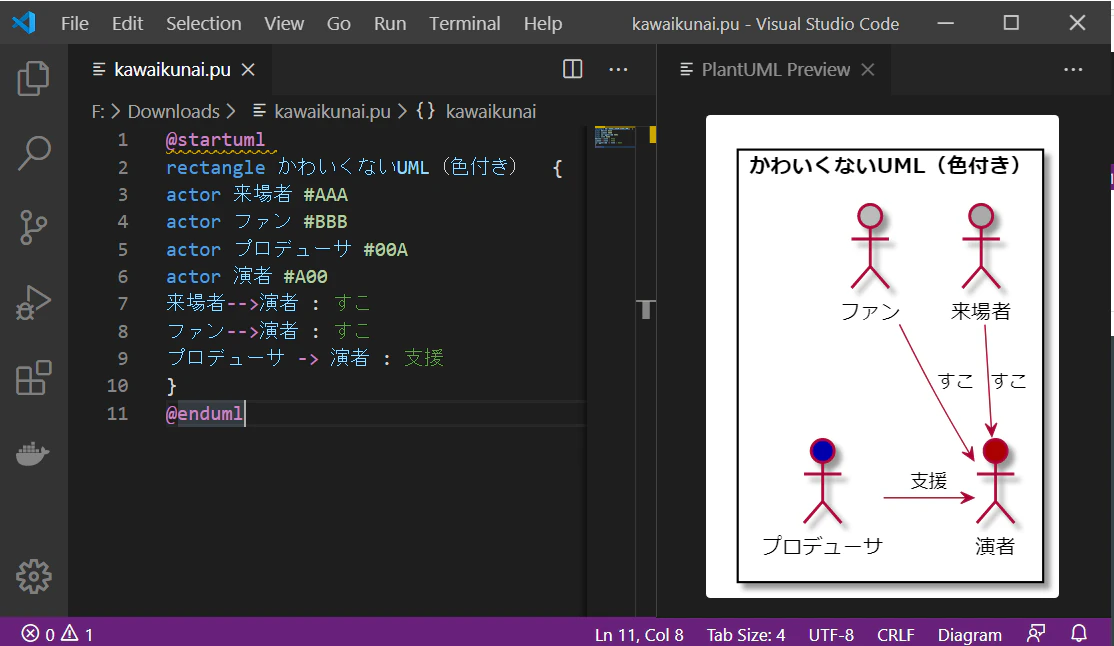This screenshot has width=1114, height=646.
Task: Open the Help menu
Action: tap(543, 23)
